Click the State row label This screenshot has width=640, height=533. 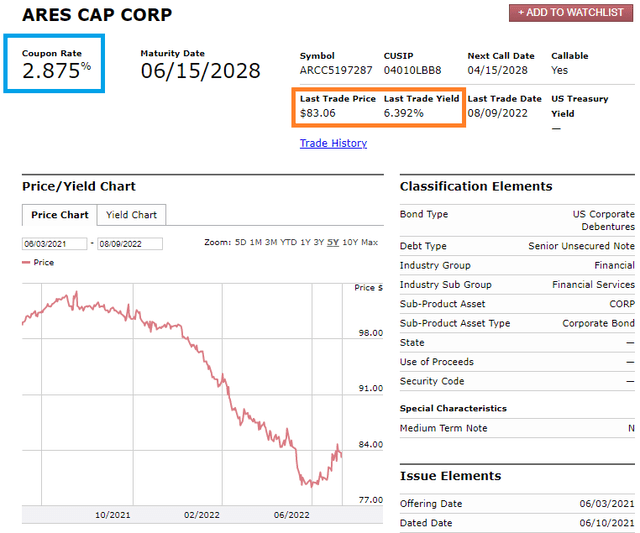pos(412,343)
